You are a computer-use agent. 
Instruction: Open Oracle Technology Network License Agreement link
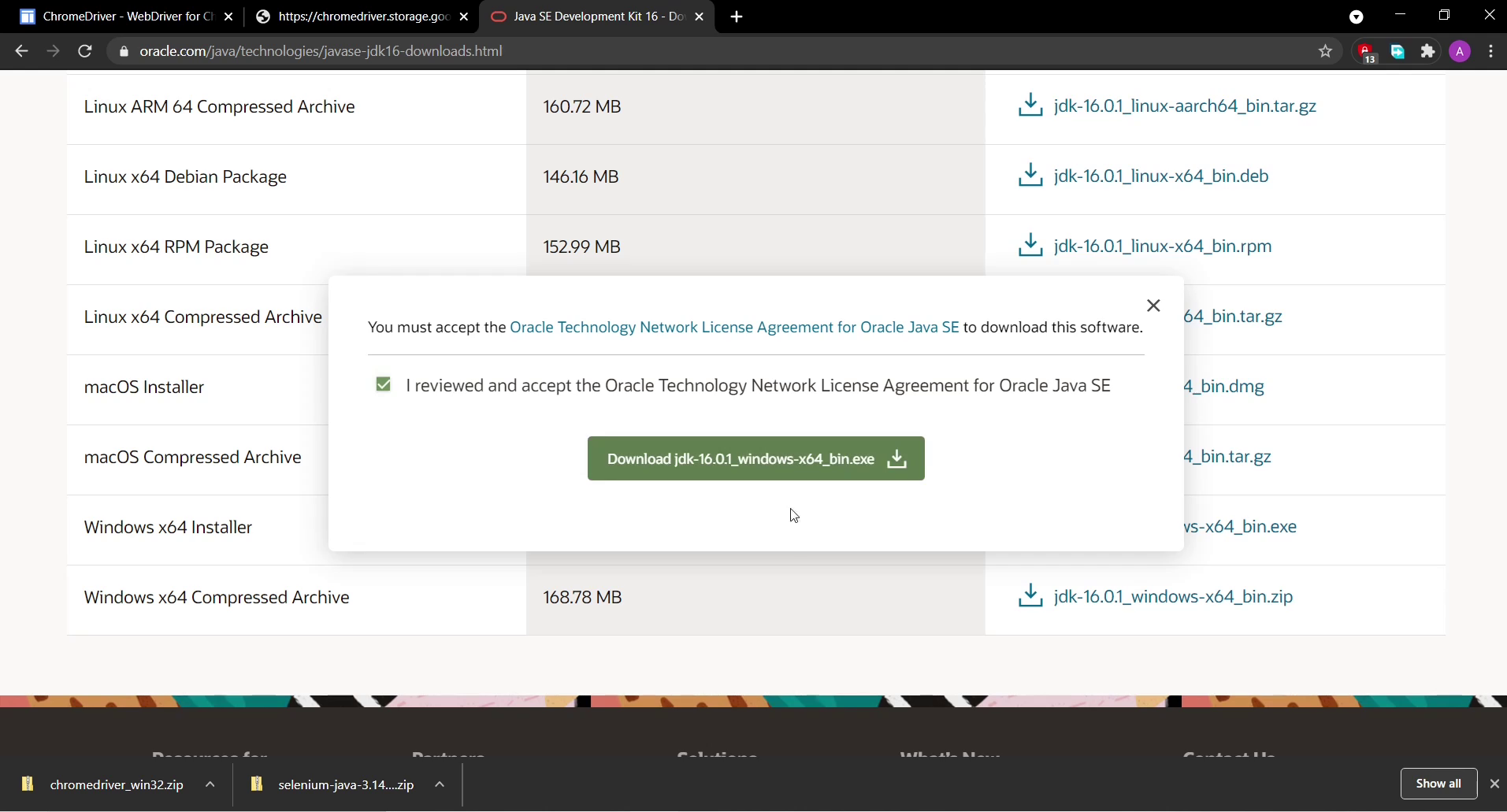tap(734, 327)
